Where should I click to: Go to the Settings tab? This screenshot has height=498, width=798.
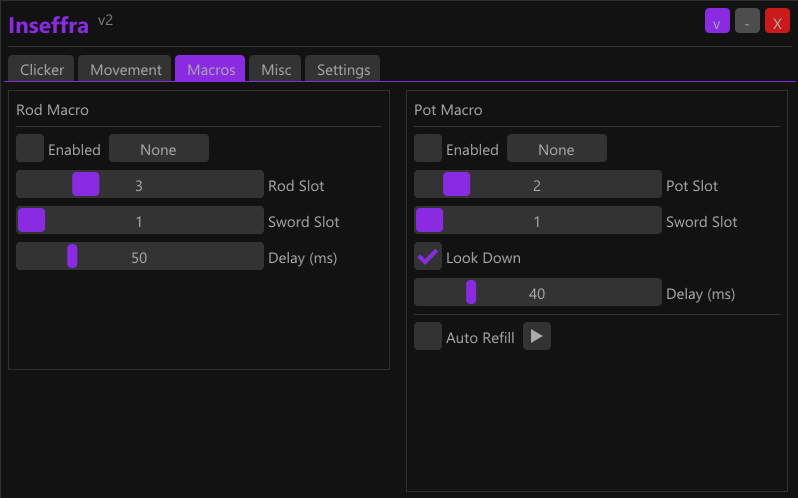(x=343, y=70)
